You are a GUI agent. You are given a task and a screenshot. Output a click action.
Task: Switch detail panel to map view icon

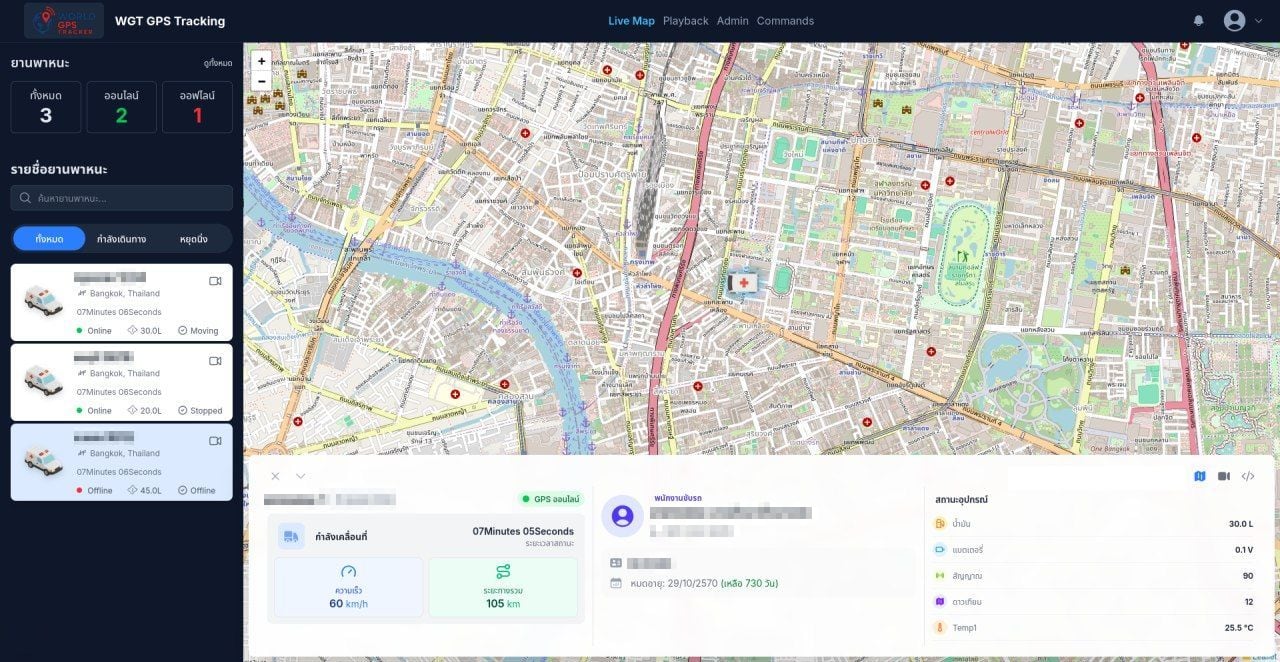point(1200,476)
